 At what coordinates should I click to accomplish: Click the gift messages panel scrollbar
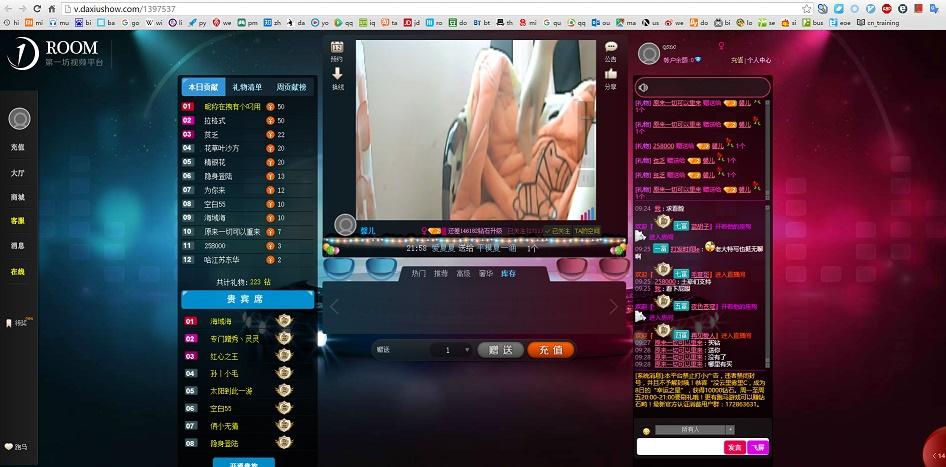point(767,150)
